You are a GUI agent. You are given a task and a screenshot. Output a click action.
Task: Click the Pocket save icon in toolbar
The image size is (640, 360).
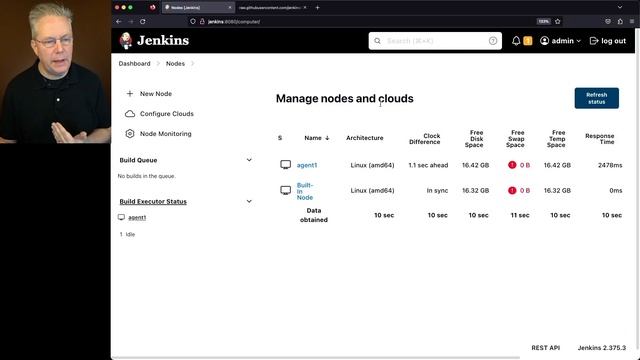pyautogui.click(x=608, y=22)
